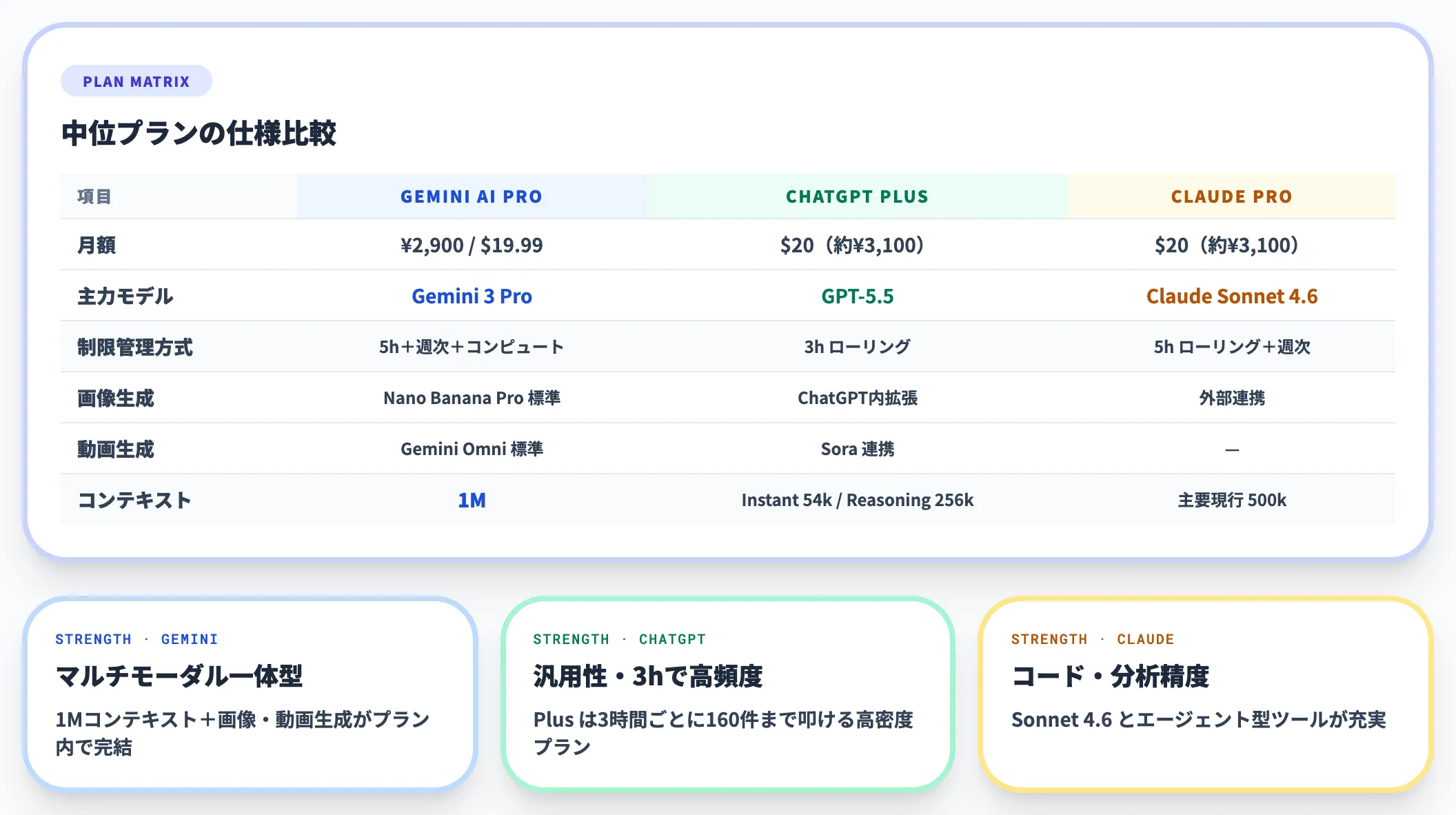
Task: Click the 外部連携 cell
Action: (x=1231, y=398)
